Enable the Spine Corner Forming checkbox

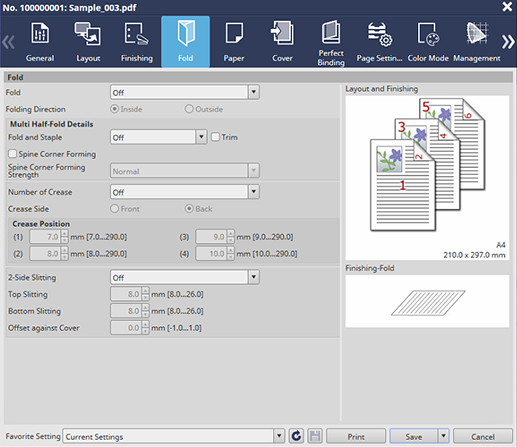[x=12, y=154]
